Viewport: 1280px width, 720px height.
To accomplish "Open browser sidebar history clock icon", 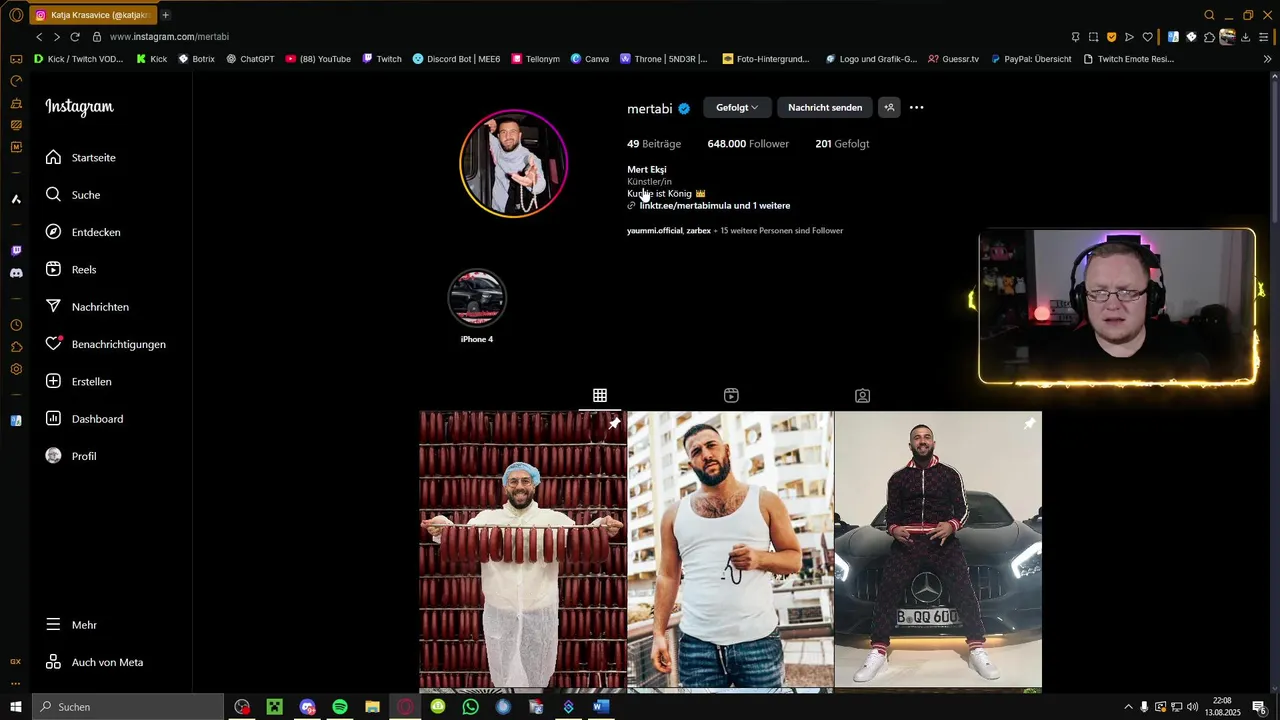I will pyautogui.click(x=16, y=325).
